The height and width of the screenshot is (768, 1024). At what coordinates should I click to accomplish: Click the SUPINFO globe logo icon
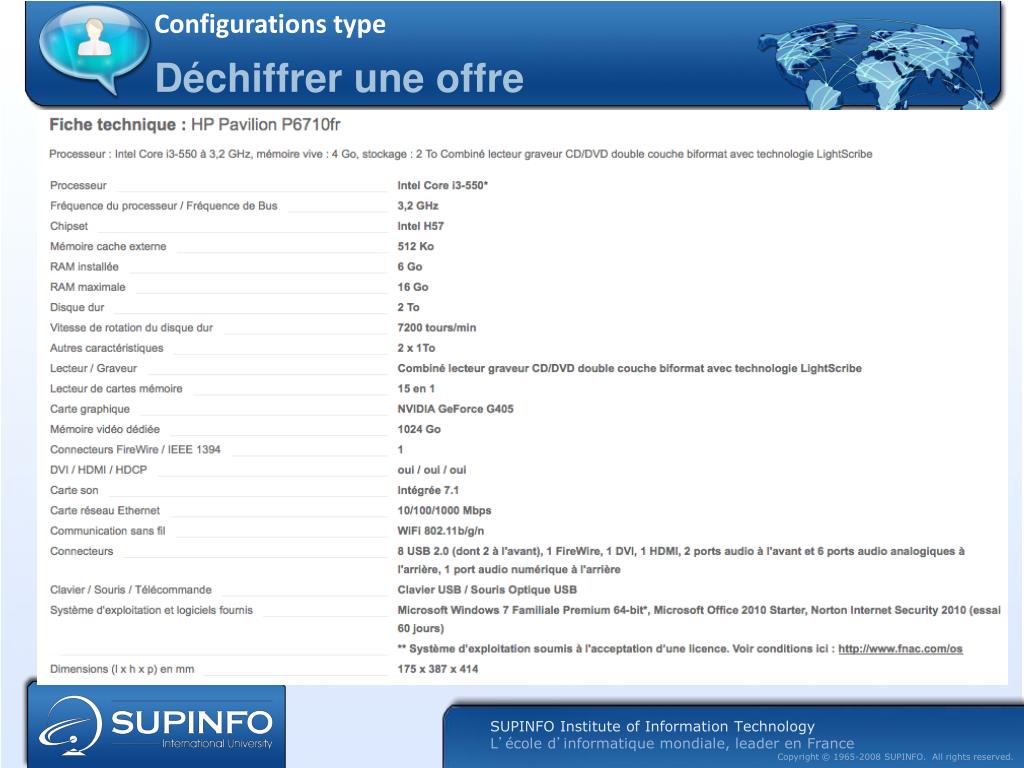[x=70, y=725]
